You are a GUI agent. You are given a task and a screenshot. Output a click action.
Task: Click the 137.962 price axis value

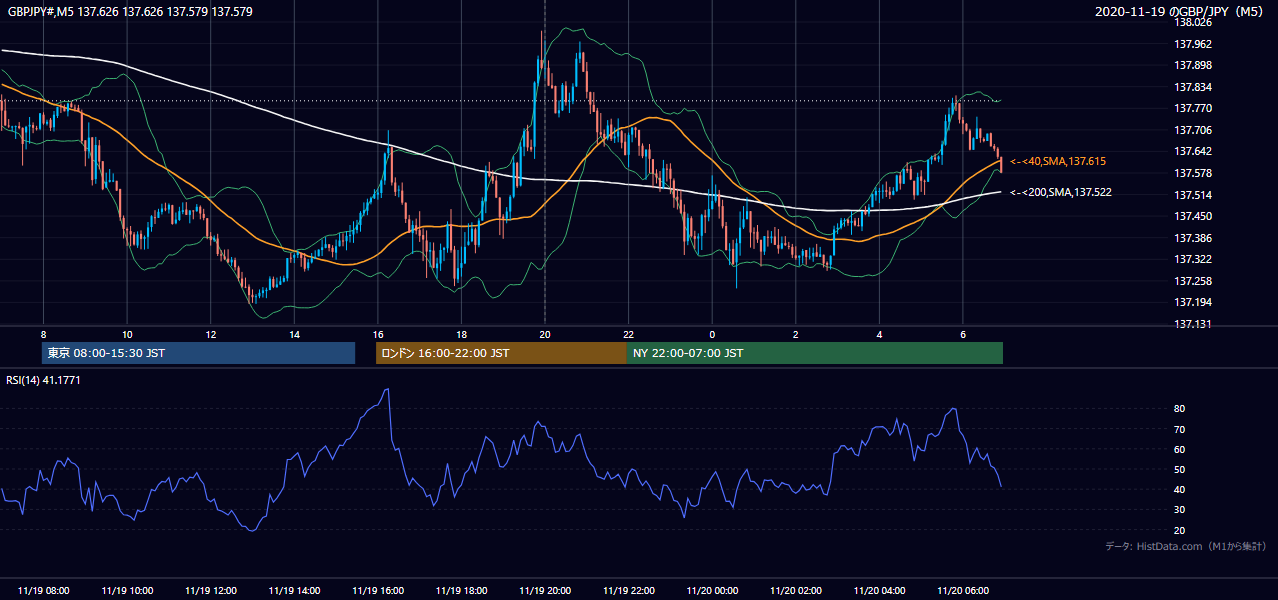pos(1192,44)
